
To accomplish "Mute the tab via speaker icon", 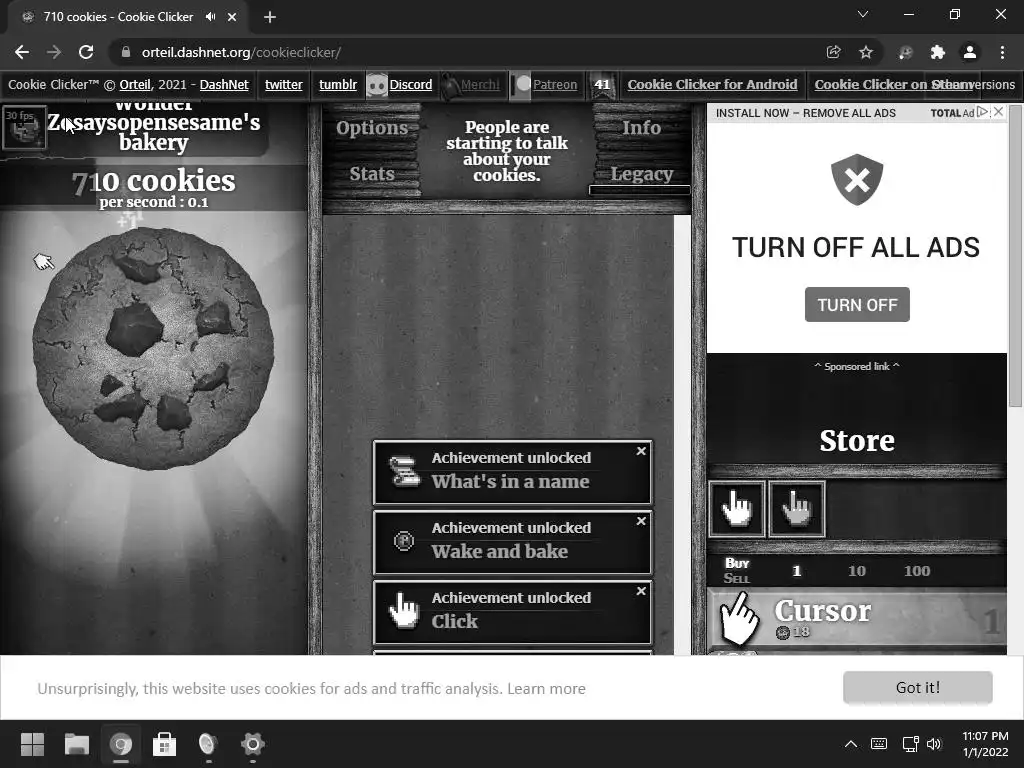I will point(210,17).
